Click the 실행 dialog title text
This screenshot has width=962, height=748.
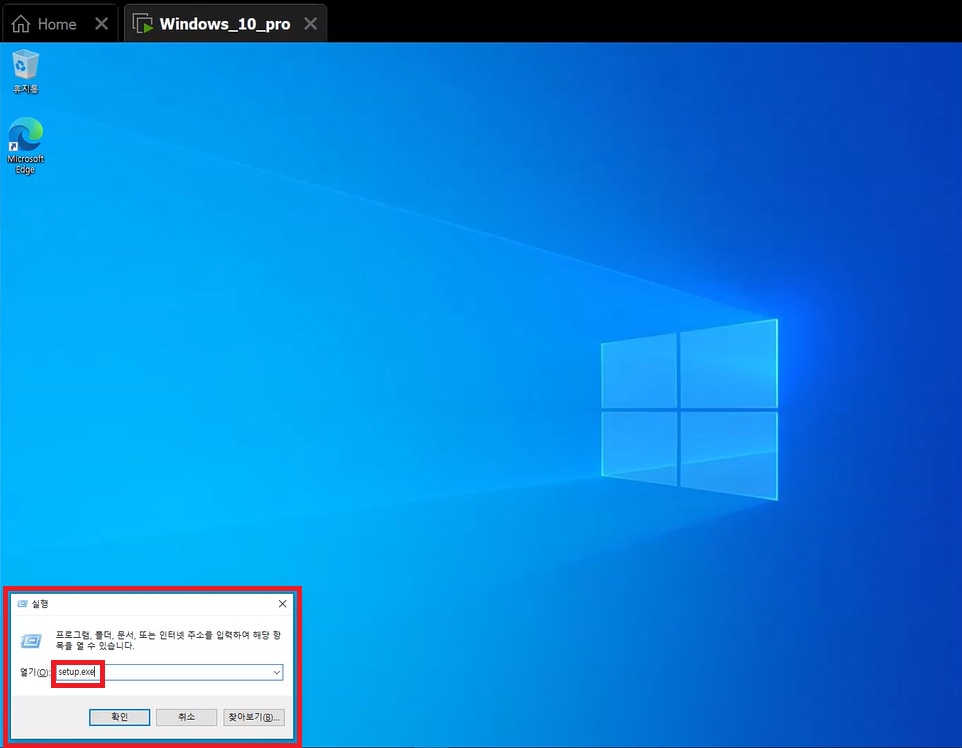(x=40, y=604)
